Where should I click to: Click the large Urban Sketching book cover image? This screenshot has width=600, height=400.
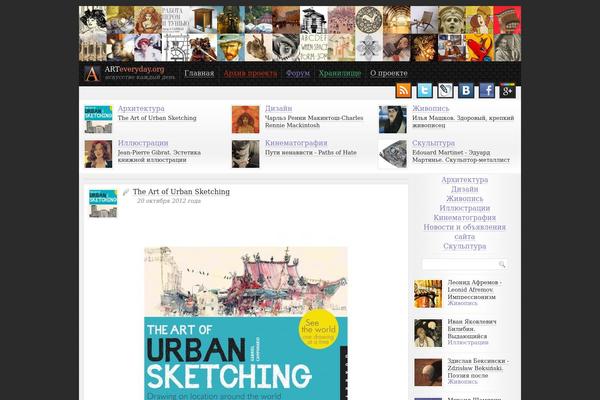tap(246, 323)
